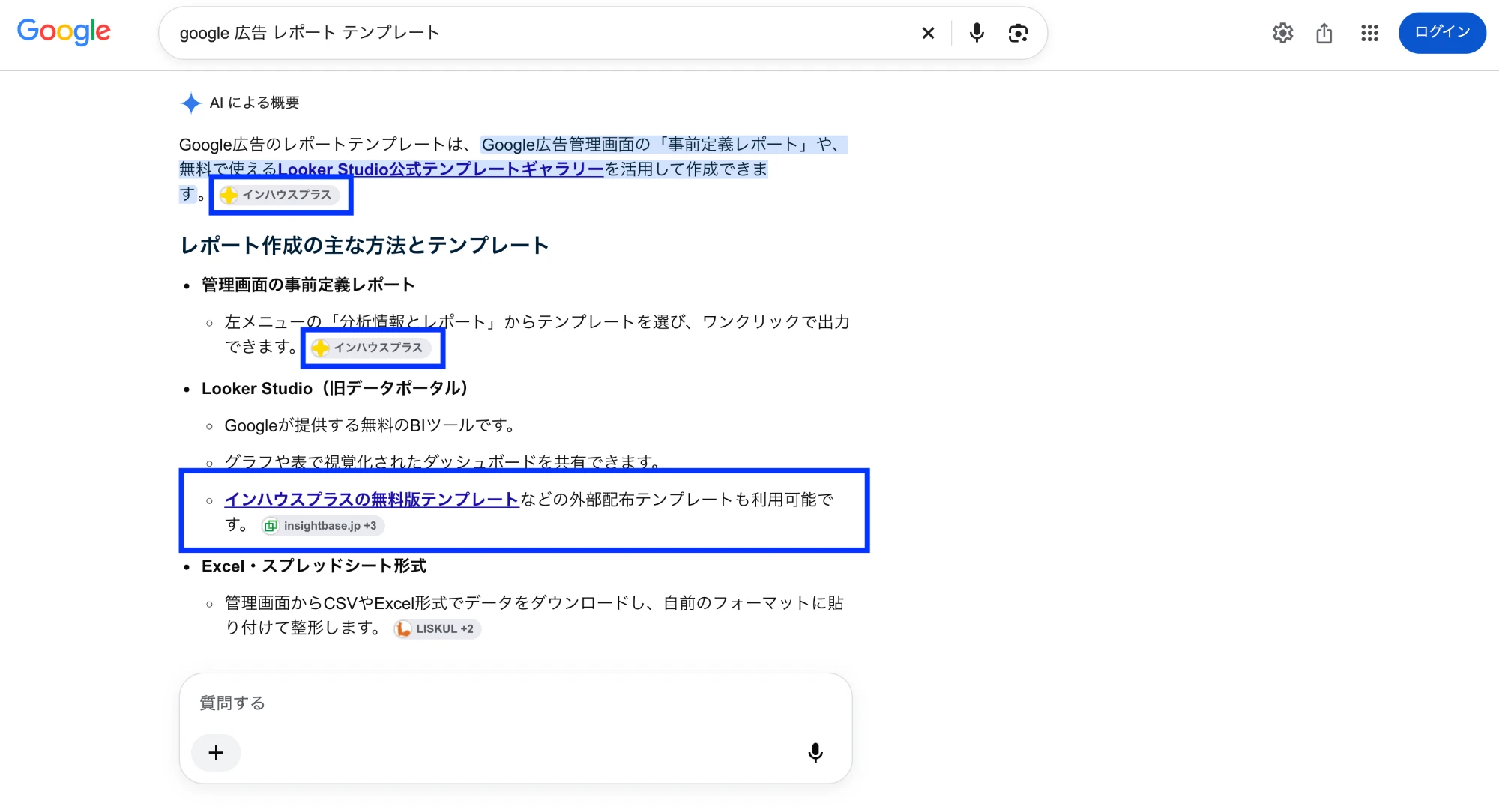Click the Googleが提供する無料のBIツールです text
This screenshot has width=1499, height=812.
(x=371, y=426)
